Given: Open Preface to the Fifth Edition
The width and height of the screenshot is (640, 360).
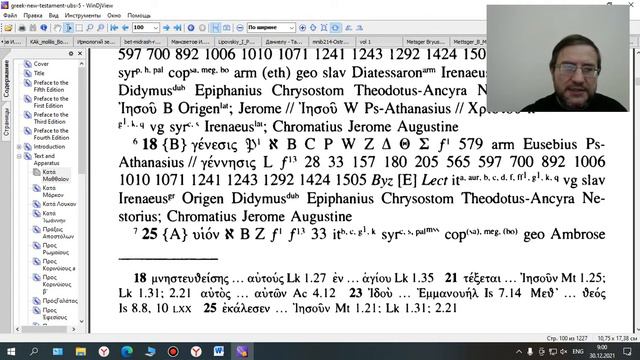Looking at the screenshot, I should [51, 86].
